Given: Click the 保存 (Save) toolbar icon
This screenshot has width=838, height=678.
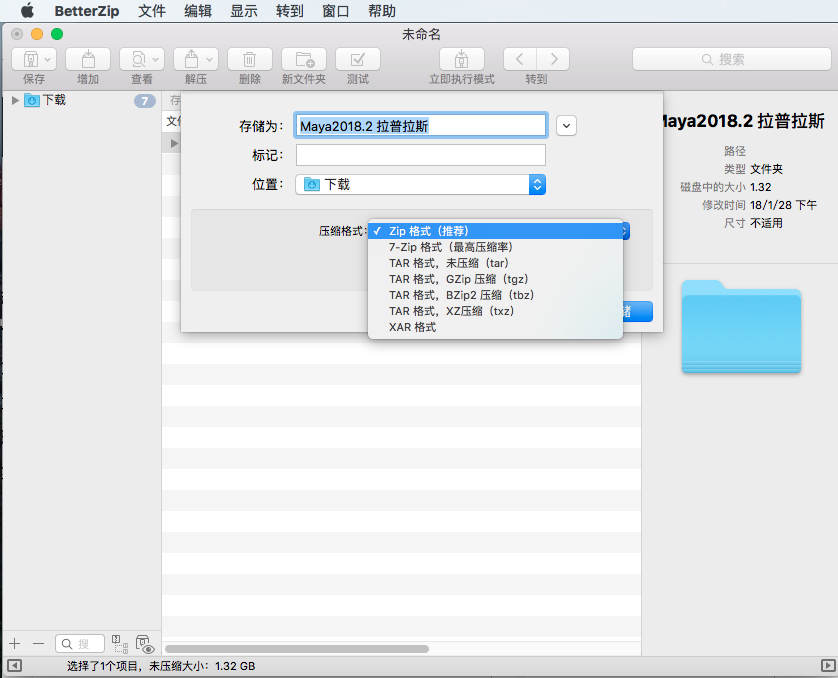Looking at the screenshot, I should coord(33,59).
